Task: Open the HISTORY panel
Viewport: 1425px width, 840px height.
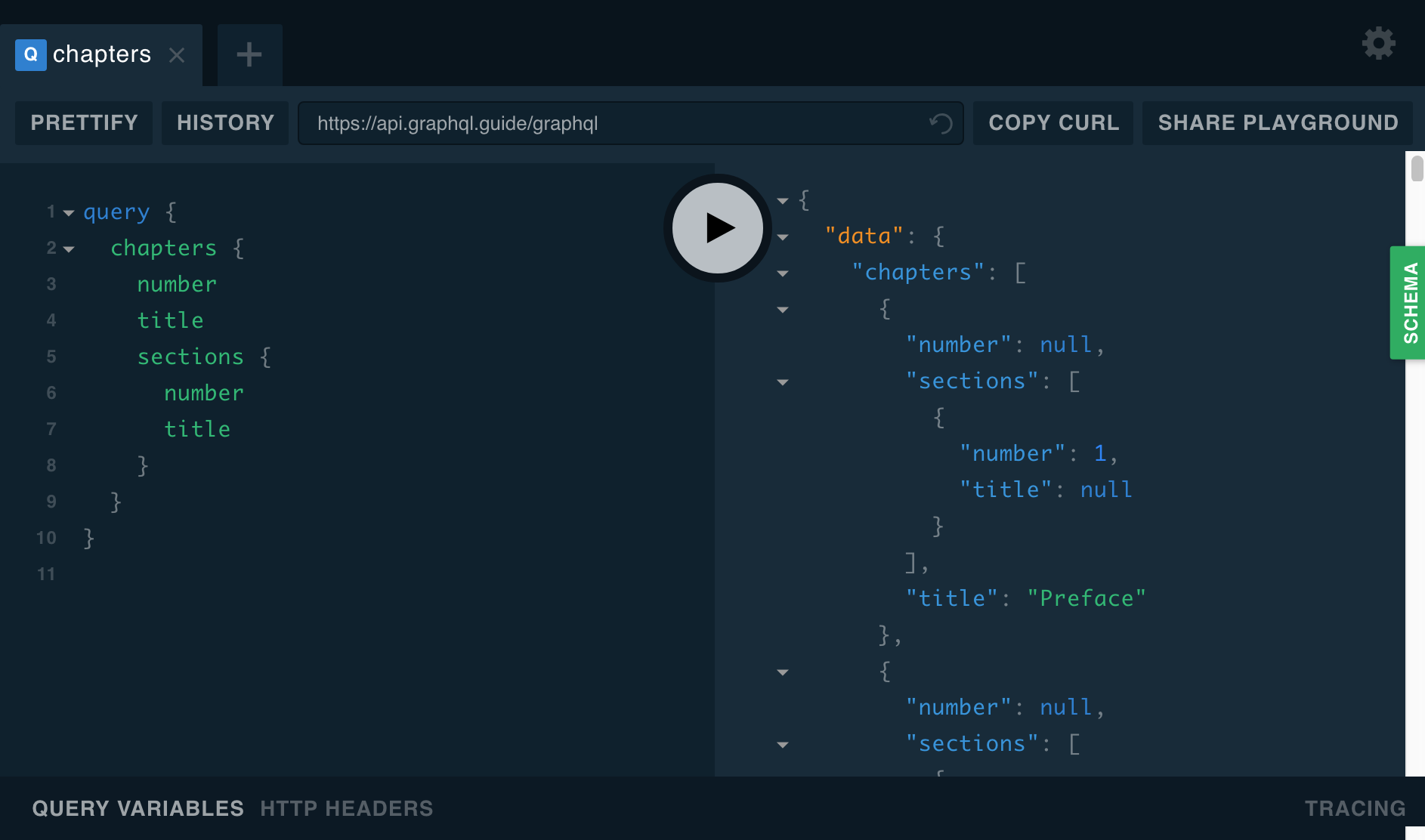Action: point(225,122)
